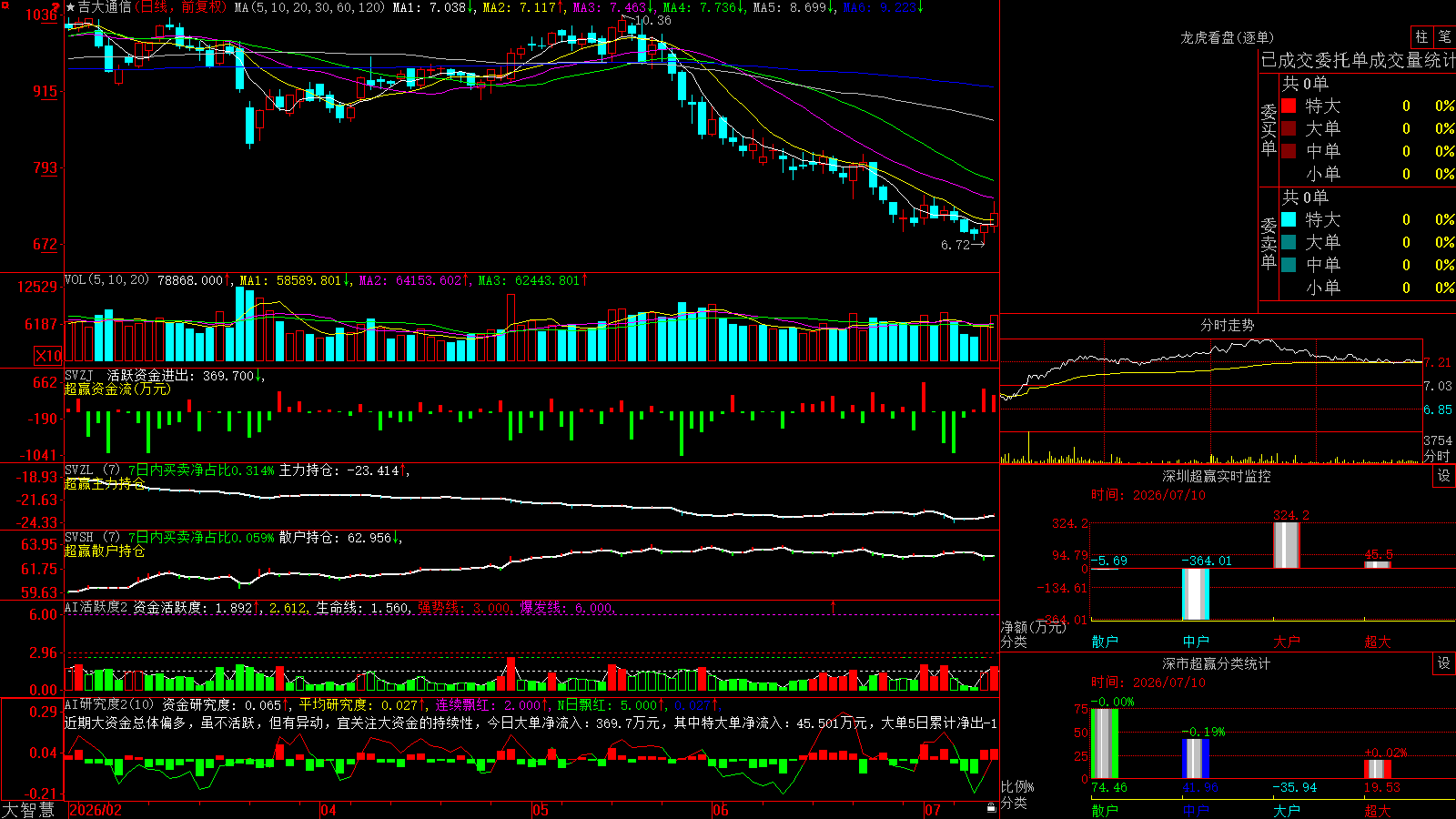Click the 超大 45.5 bar in 深圳超赢实时监控
This screenshot has width=1456, height=819.
pos(1378,565)
